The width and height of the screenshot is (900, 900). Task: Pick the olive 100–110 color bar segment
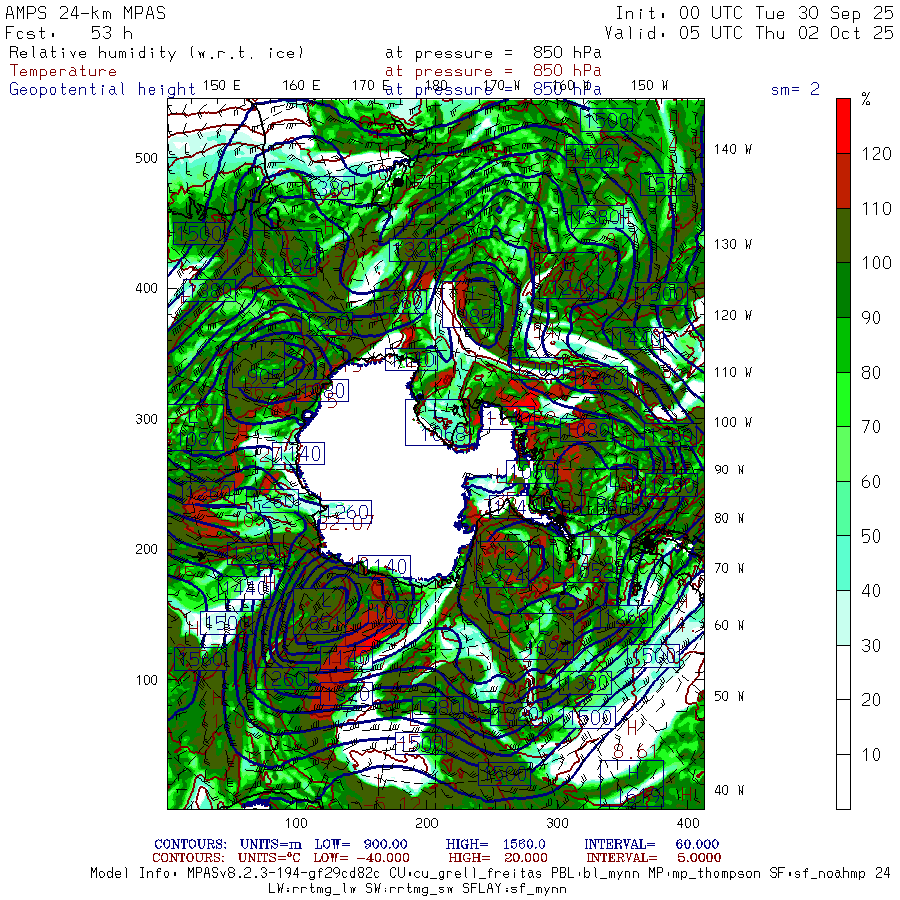843,235
